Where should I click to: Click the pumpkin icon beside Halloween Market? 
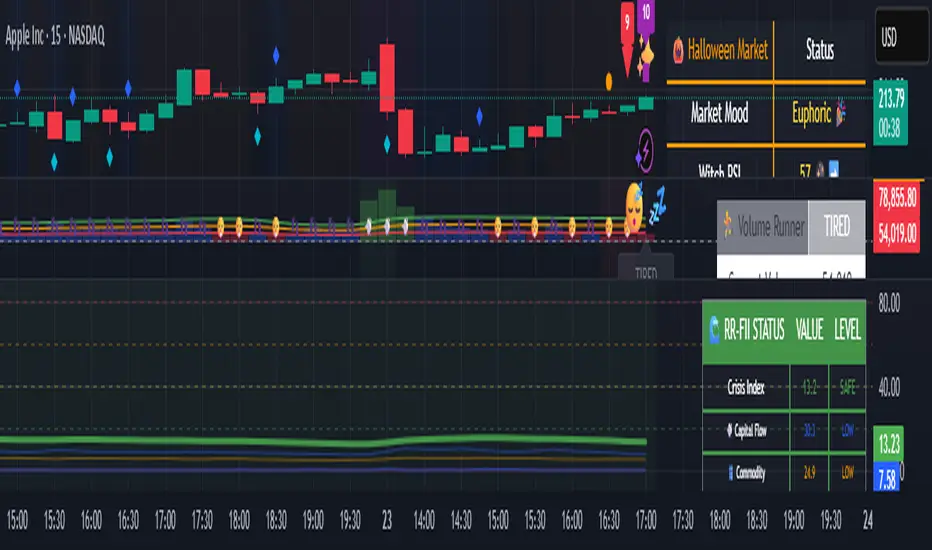678,50
